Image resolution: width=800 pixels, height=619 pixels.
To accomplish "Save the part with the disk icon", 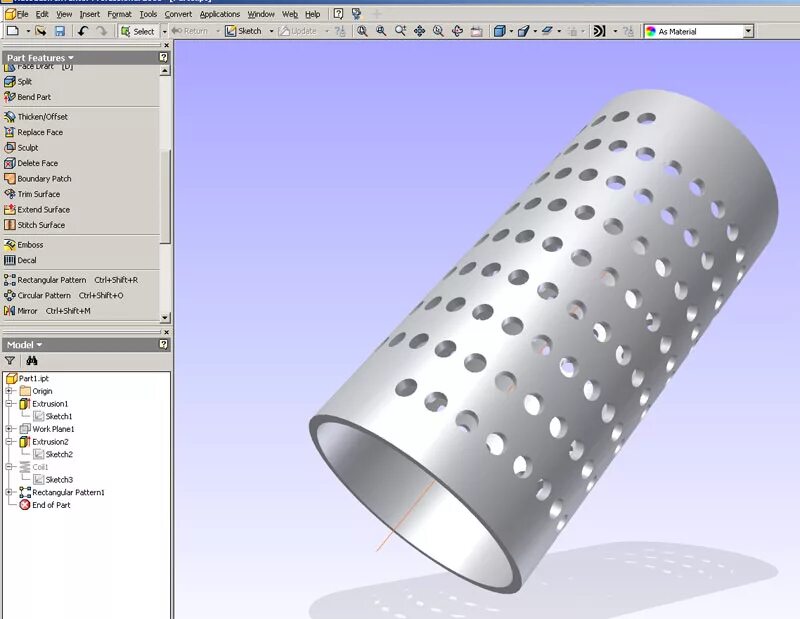I will pyautogui.click(x=60, y=31).
